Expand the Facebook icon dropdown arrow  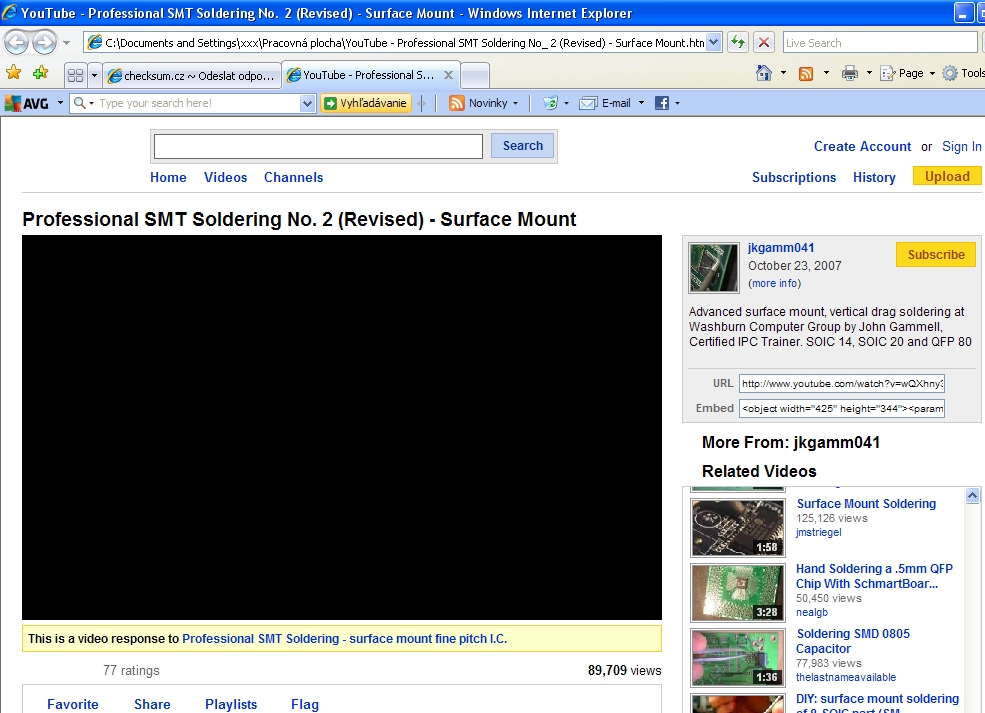coord(677,103)
